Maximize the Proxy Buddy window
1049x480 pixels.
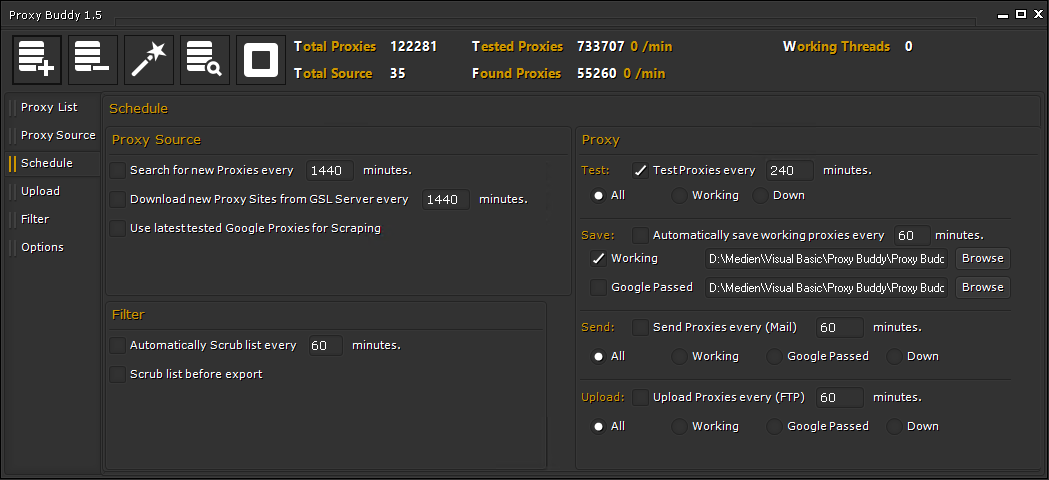point(1021,15)
